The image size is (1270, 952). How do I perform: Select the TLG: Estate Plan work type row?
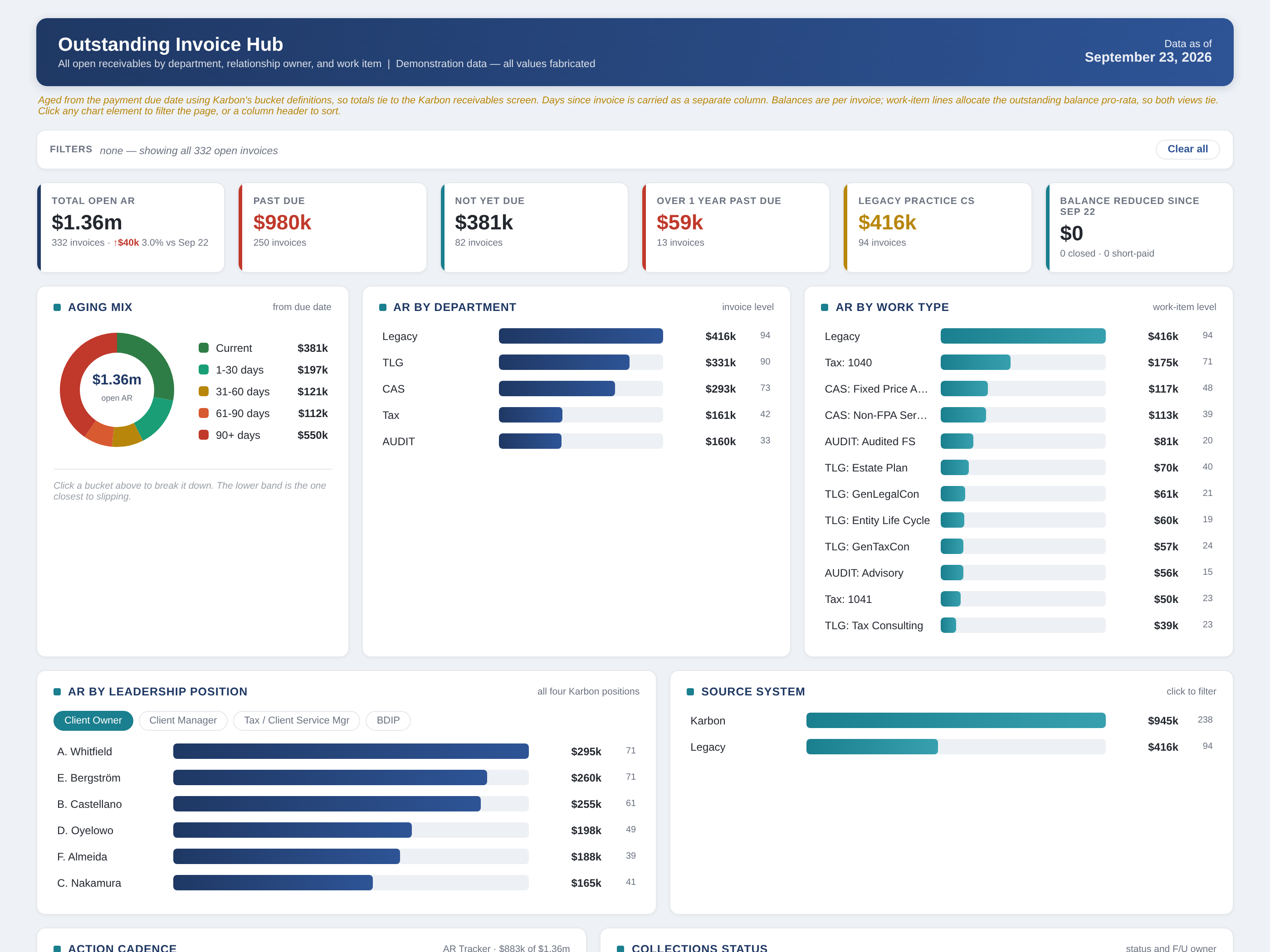[1018, 468]
